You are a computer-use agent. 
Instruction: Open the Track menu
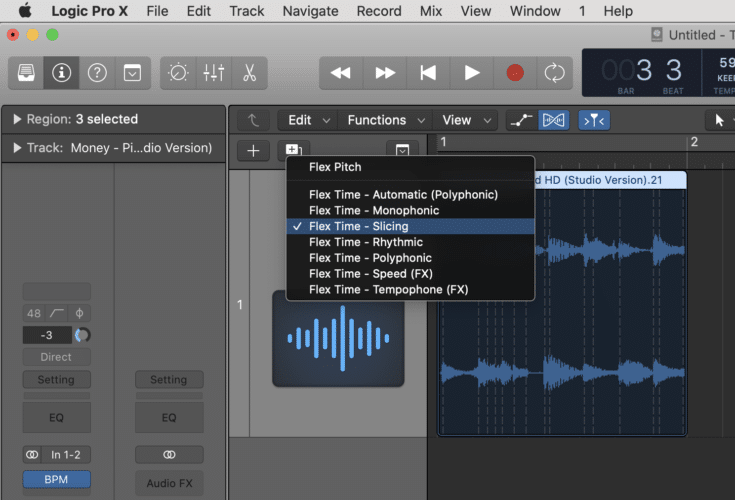click(247, 11)
